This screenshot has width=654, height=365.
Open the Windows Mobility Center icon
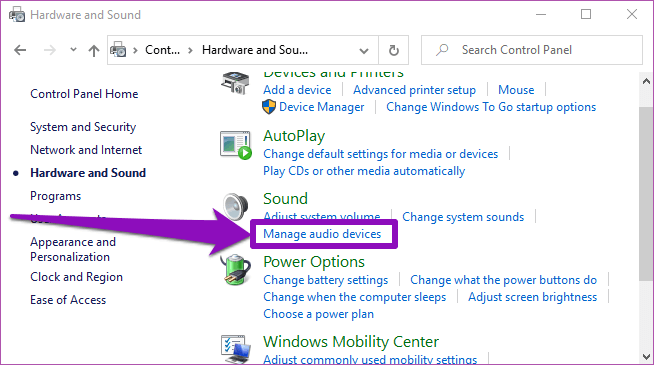[x=235, y=349]
